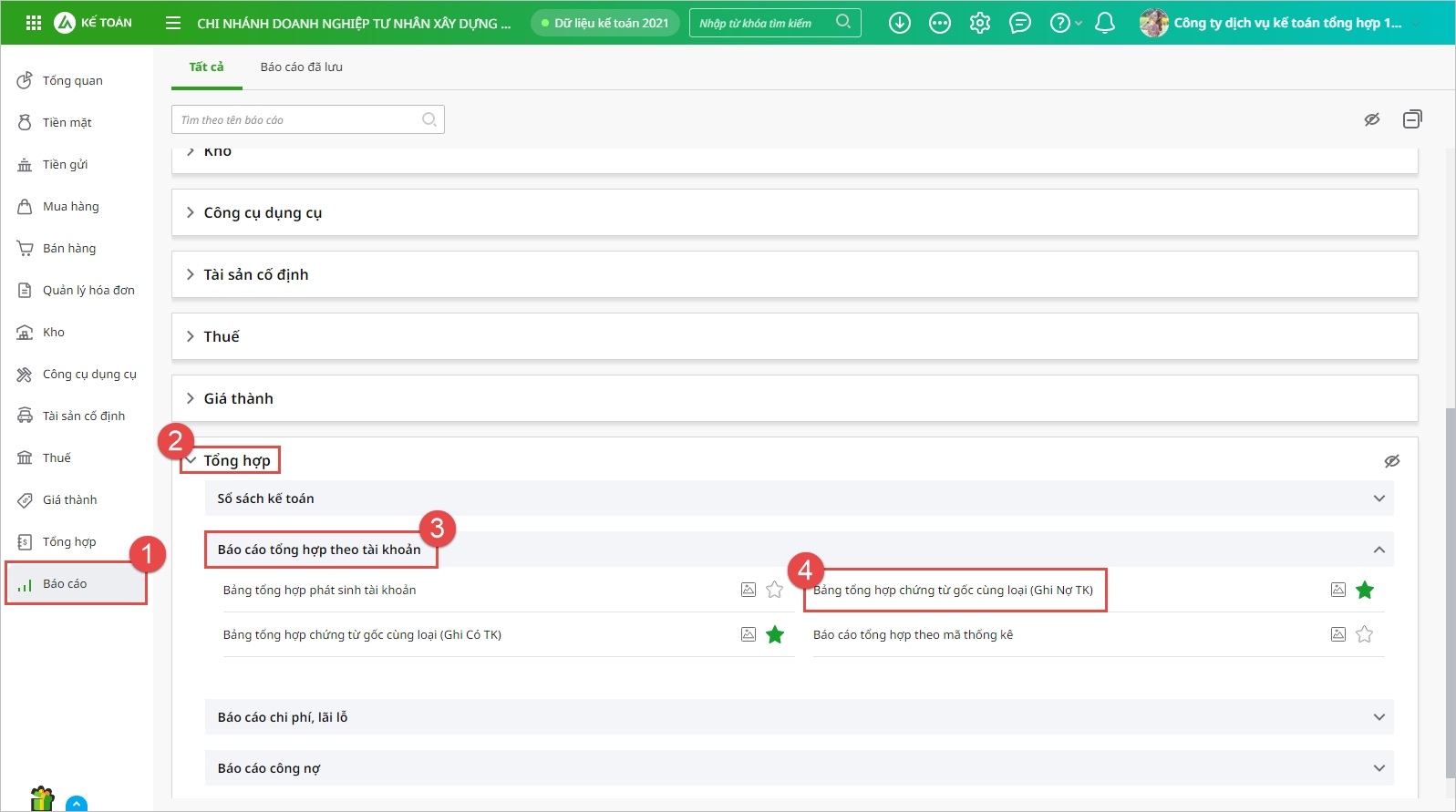
Task: Open the settings gear icon
Action: (x=979, y=23)
